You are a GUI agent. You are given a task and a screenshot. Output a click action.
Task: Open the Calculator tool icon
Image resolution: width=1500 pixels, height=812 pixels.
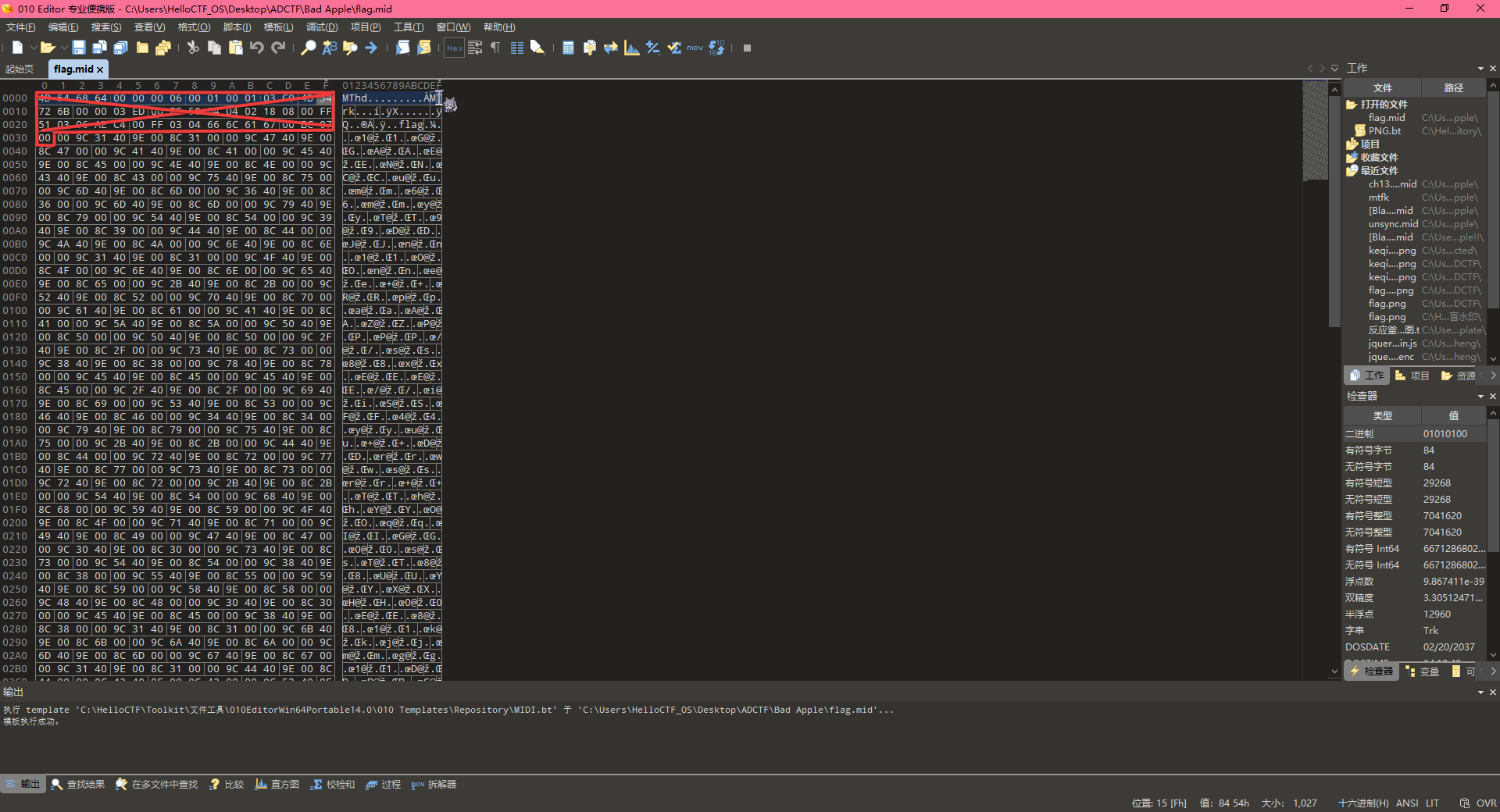(568, 48)
